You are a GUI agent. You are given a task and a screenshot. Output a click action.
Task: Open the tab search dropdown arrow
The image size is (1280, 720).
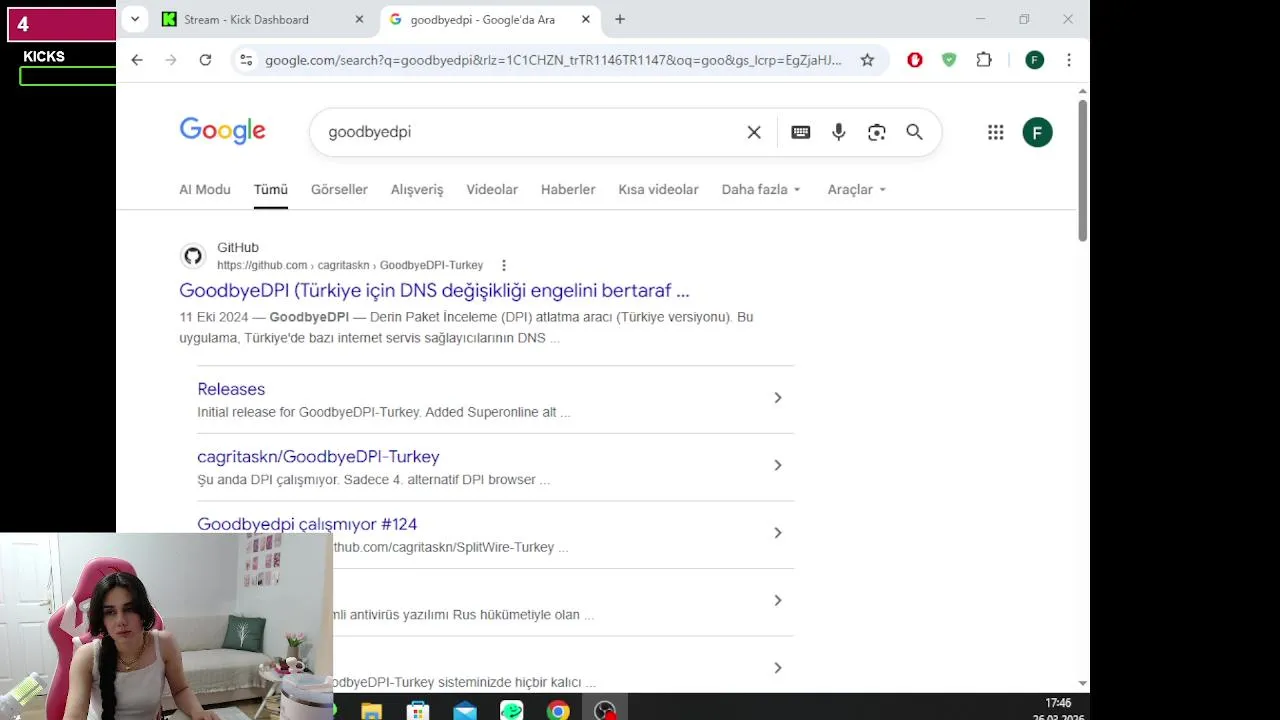pyautogui.click(x=135, y=19)
